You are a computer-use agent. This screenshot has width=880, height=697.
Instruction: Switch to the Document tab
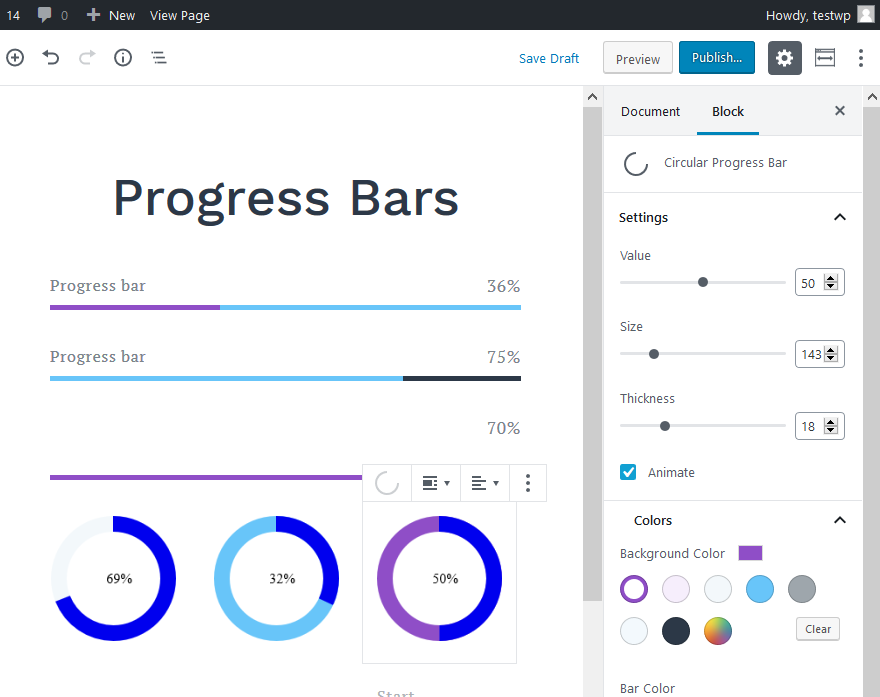pos(650,111)
